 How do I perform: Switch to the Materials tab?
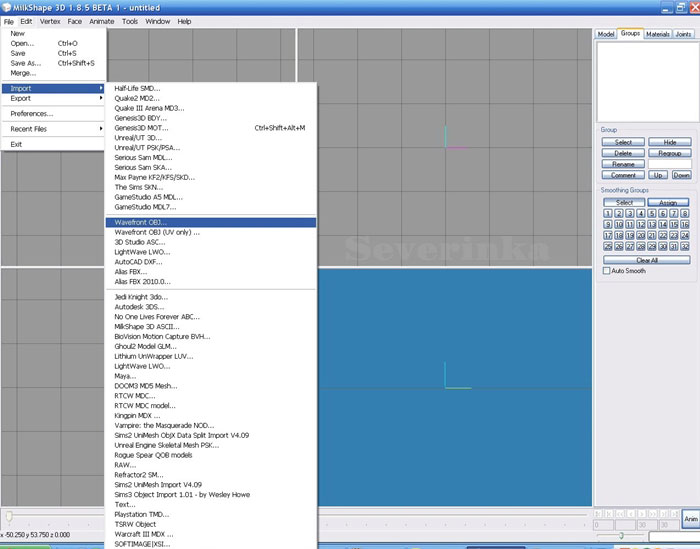click(x=657, y=34)
